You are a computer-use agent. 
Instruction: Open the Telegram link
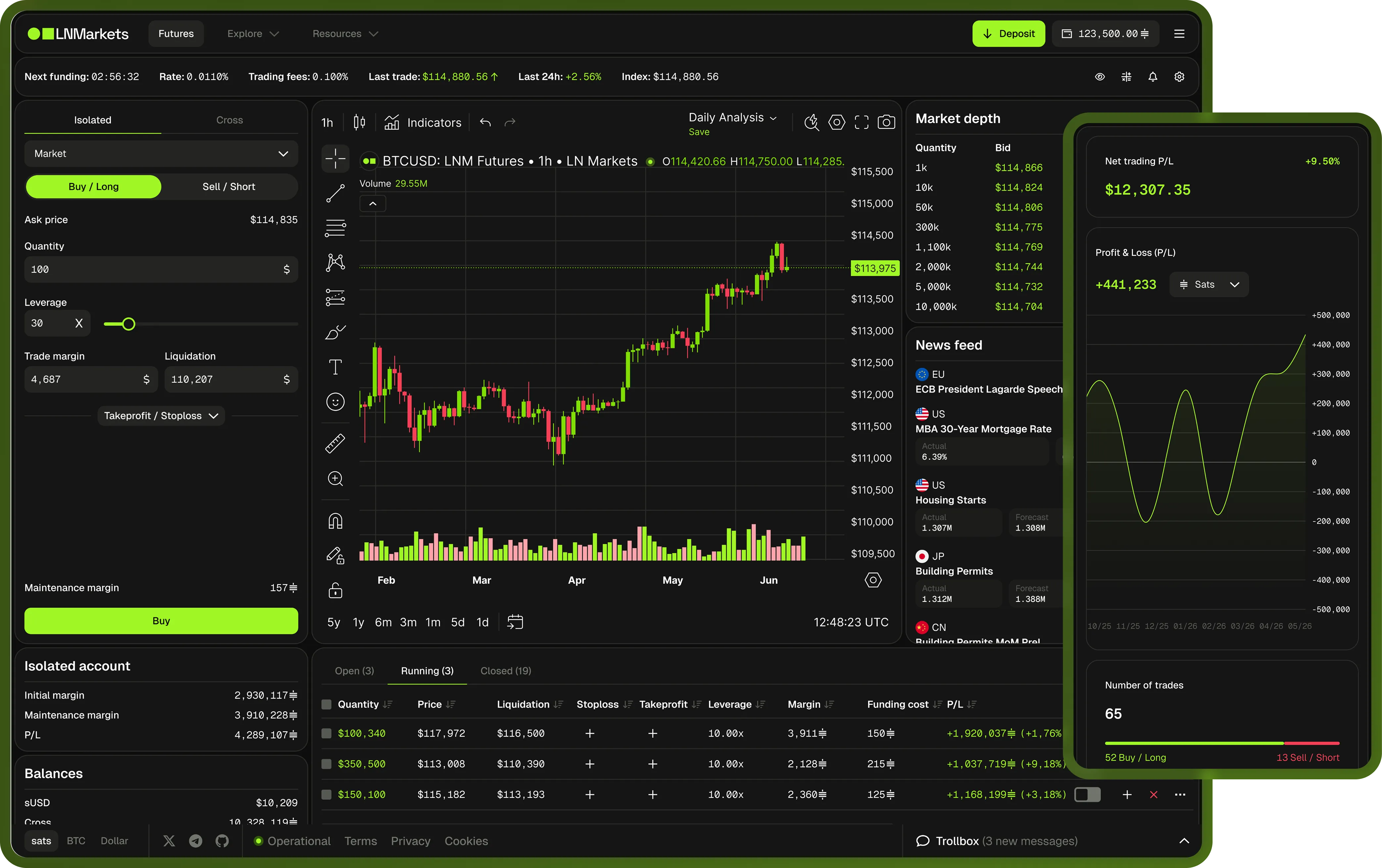click(196, 841)
